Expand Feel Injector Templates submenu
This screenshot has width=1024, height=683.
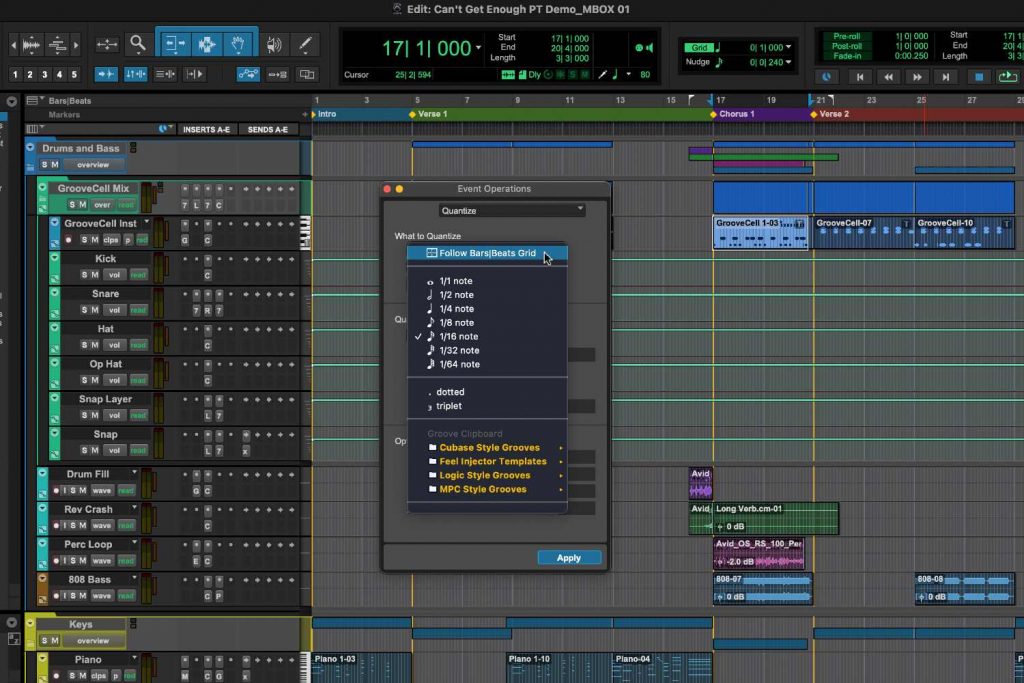(487, 462)
